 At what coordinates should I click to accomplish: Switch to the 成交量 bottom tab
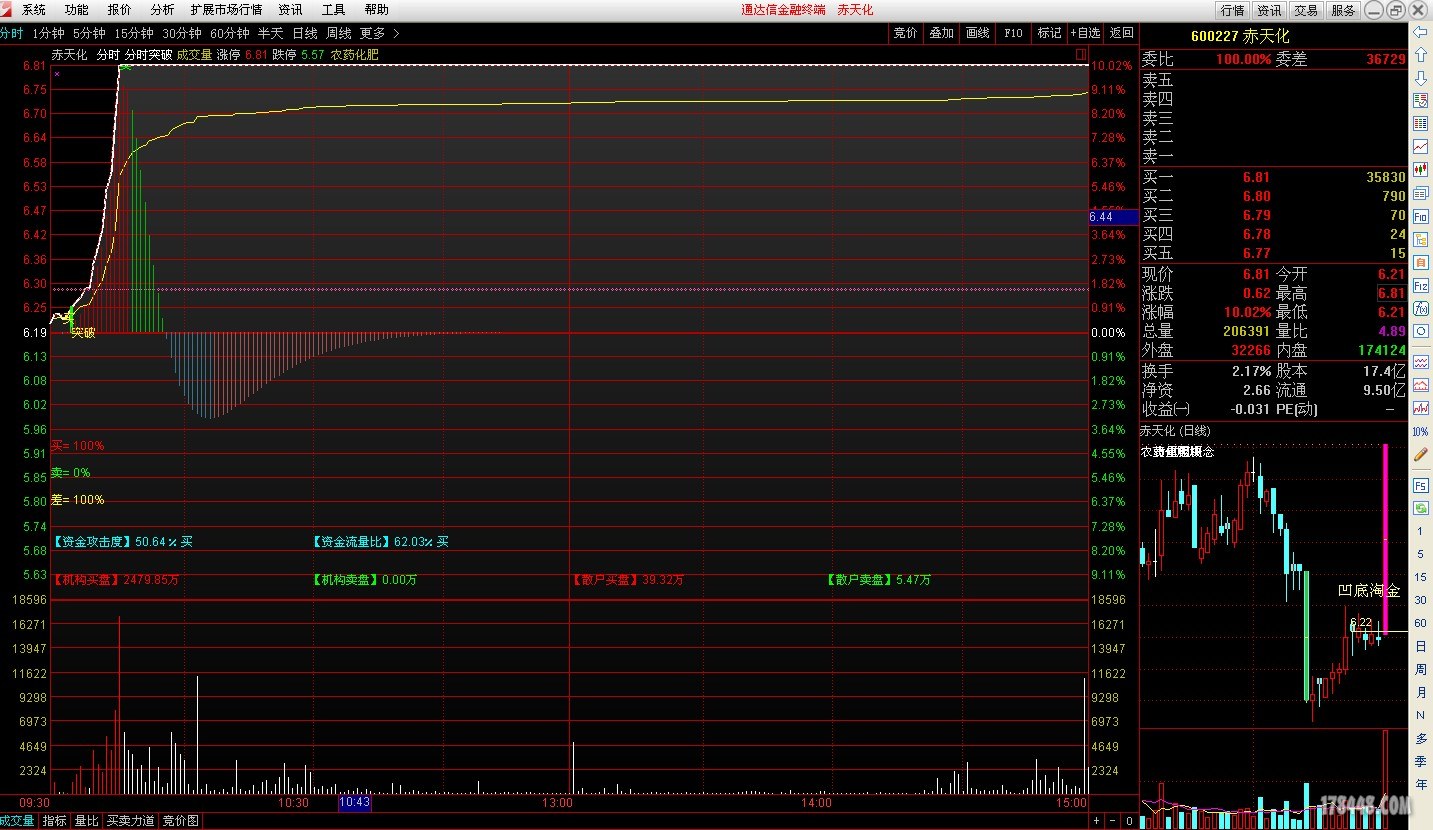point(17,821)
